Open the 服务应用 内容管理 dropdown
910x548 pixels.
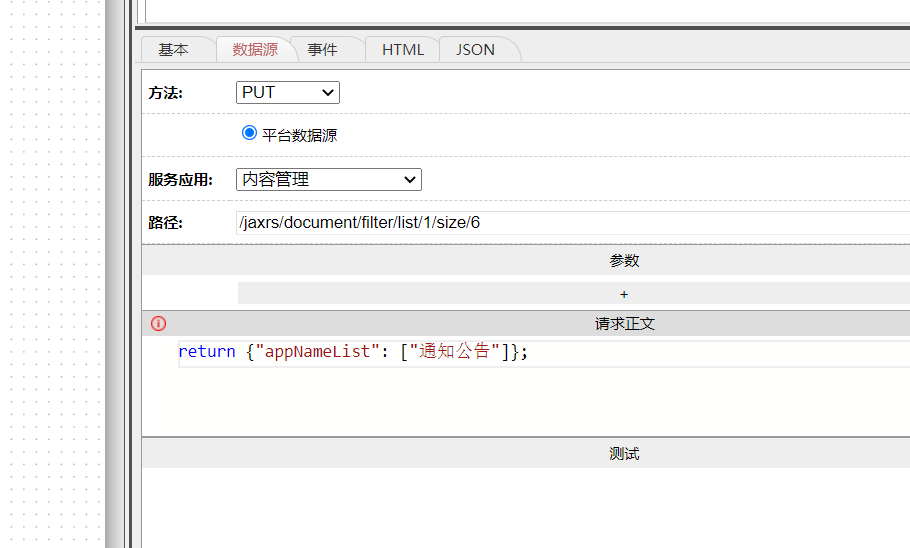(328, 179)
